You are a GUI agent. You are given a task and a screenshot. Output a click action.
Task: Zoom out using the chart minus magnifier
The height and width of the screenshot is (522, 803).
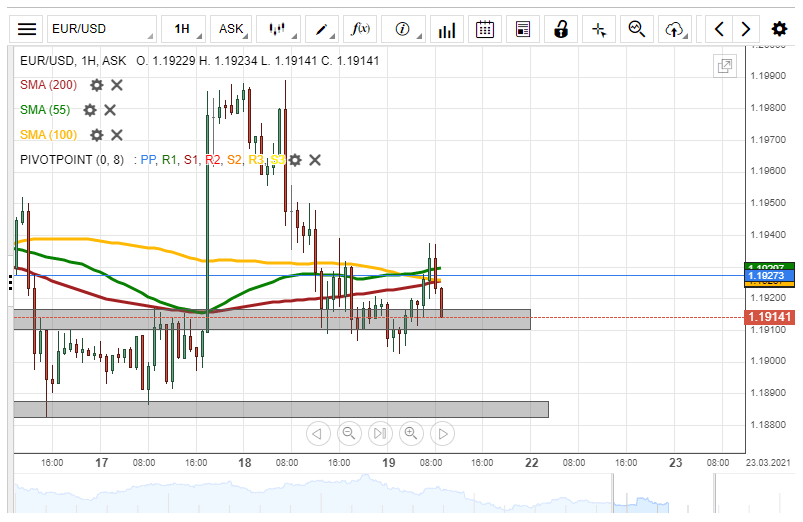348,433
